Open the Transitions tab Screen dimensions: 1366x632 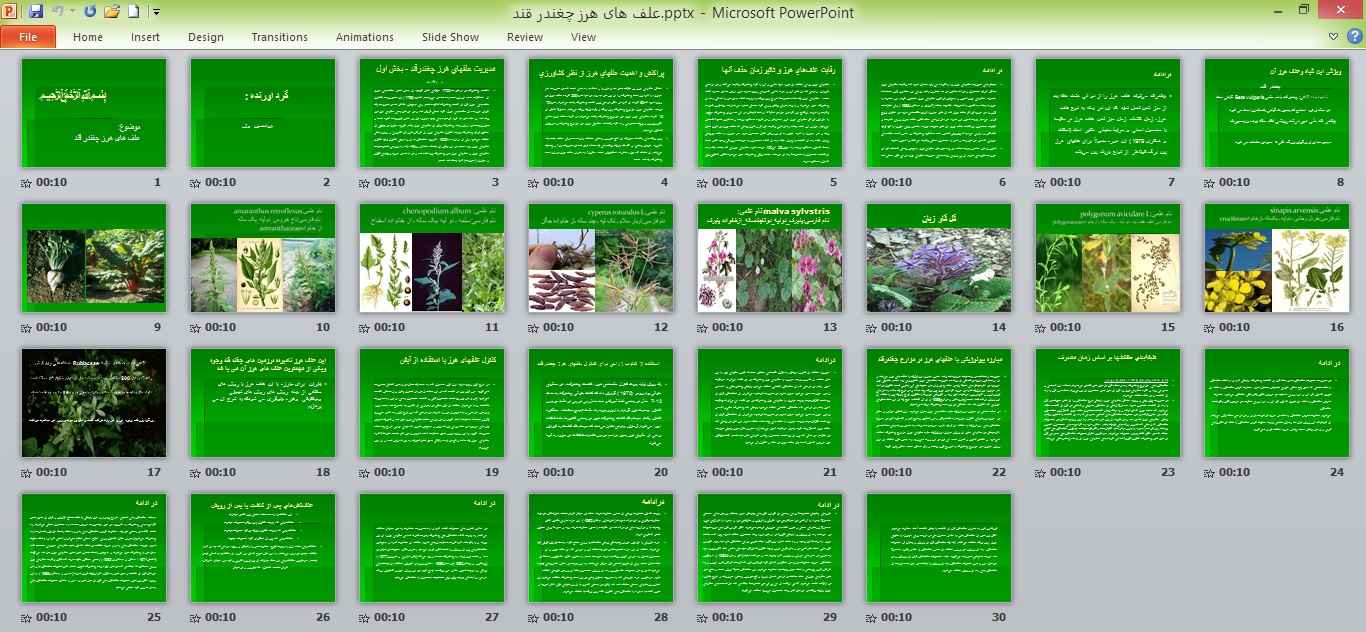pos(279,37)
